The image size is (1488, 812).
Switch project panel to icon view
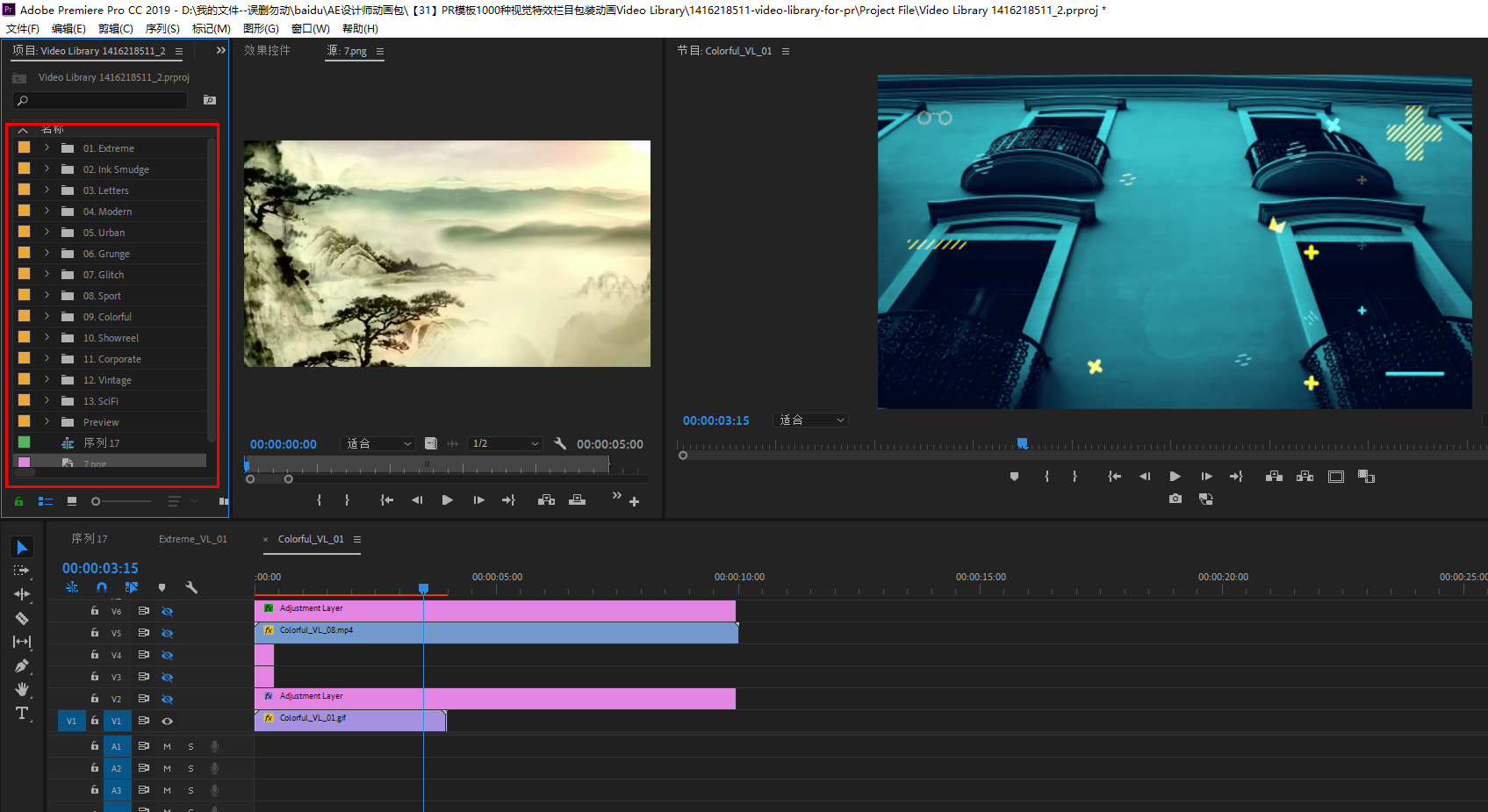(72, 501)
